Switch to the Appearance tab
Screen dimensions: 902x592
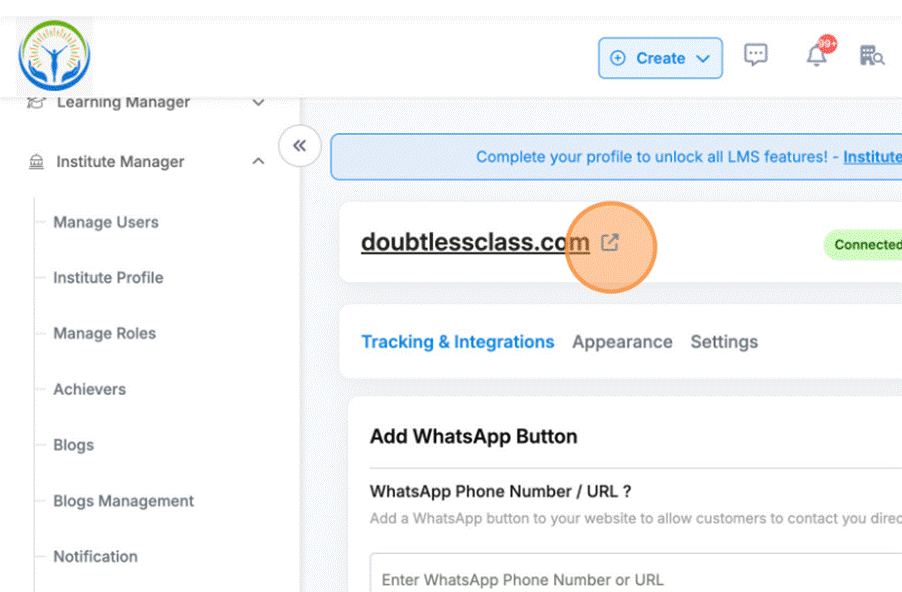(x=622, y=342)
